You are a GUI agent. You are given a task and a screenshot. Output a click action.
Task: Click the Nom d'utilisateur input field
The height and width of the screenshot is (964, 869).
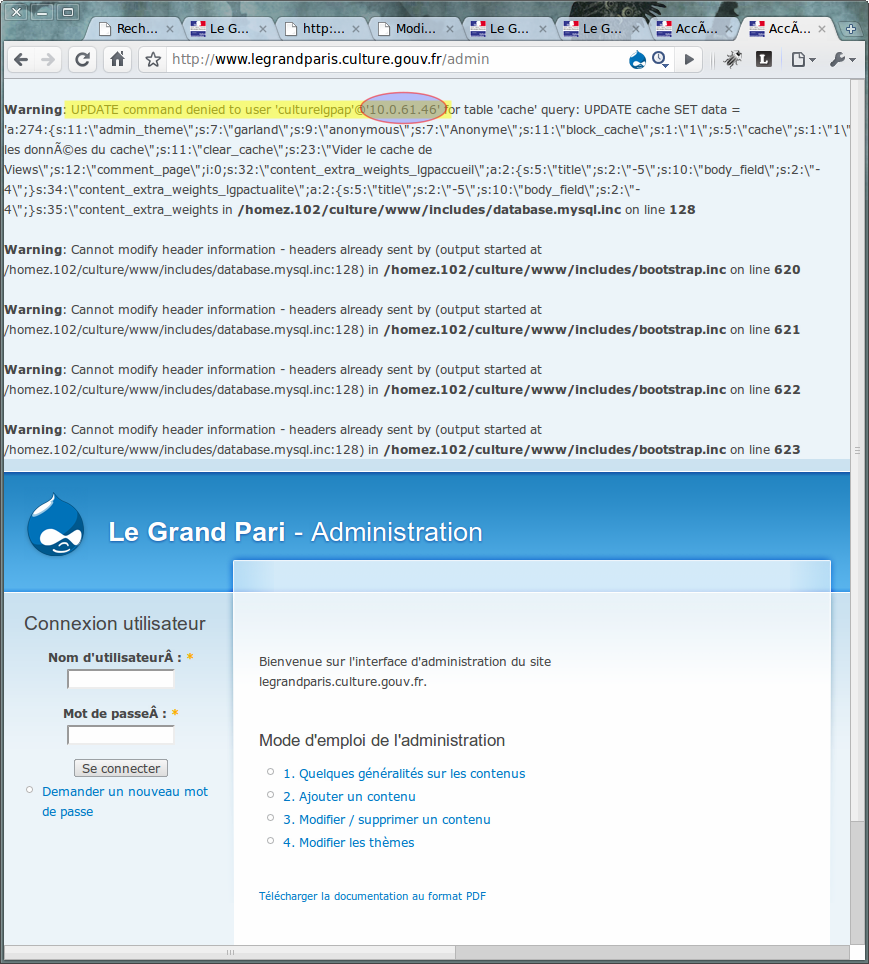tap(121, 679)
